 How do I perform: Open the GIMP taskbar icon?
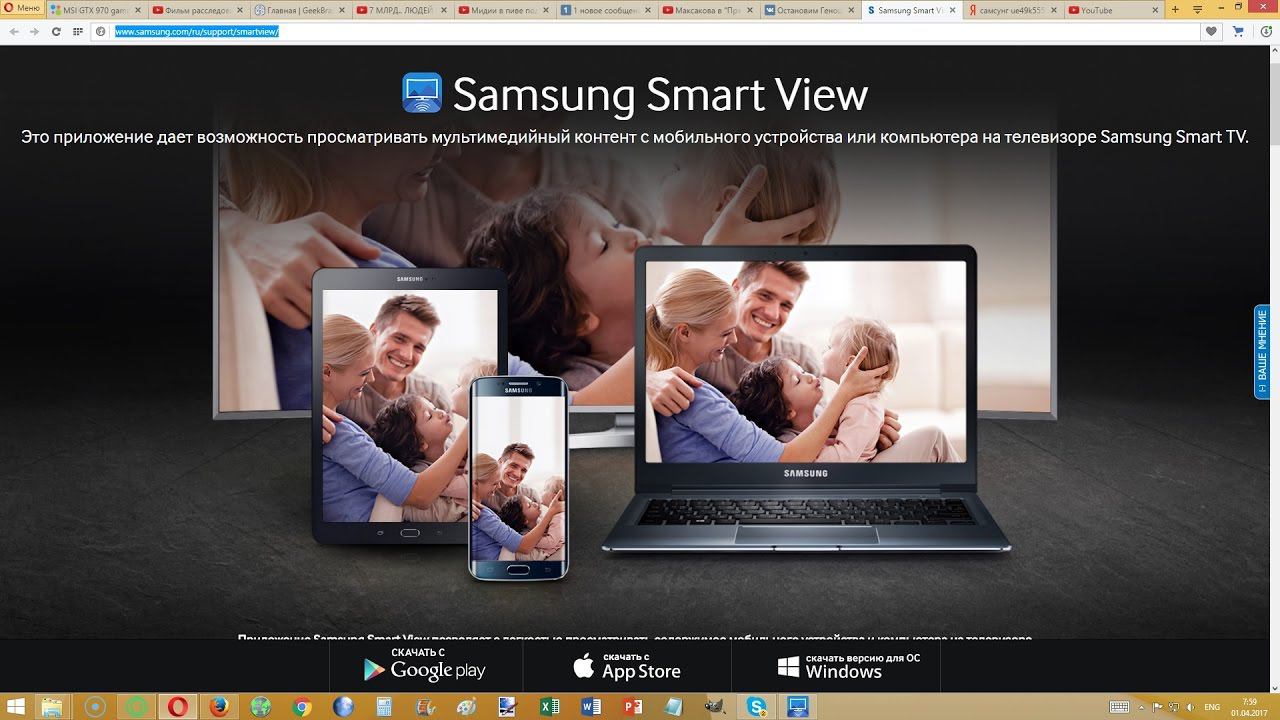[714, 706]
